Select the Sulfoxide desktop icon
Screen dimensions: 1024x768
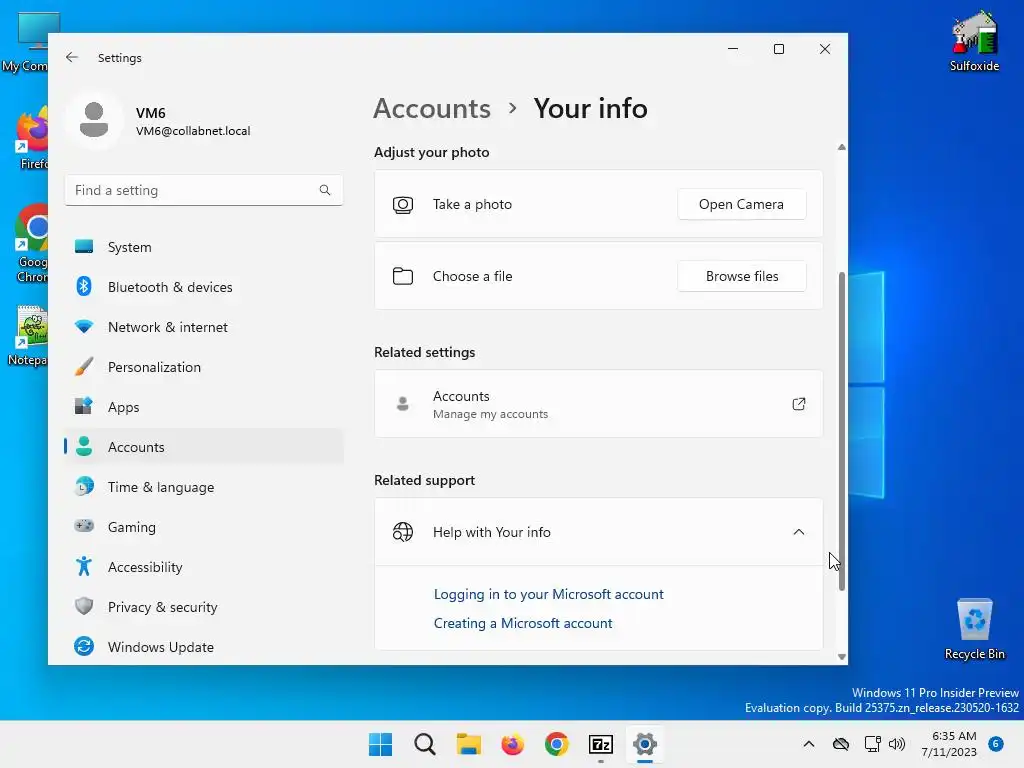point(974,42)
